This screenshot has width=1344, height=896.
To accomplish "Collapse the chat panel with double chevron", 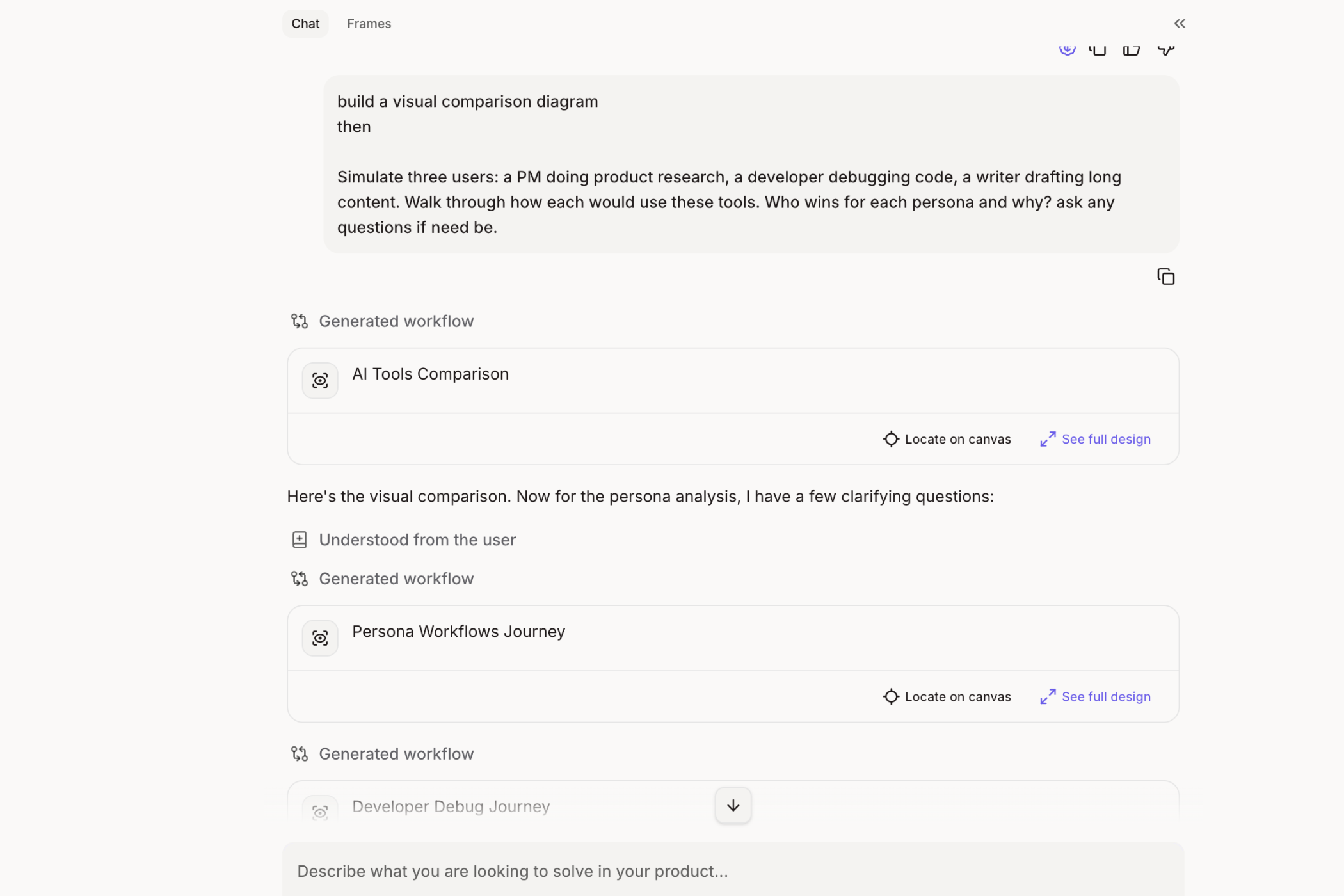I will (1180, 24).
